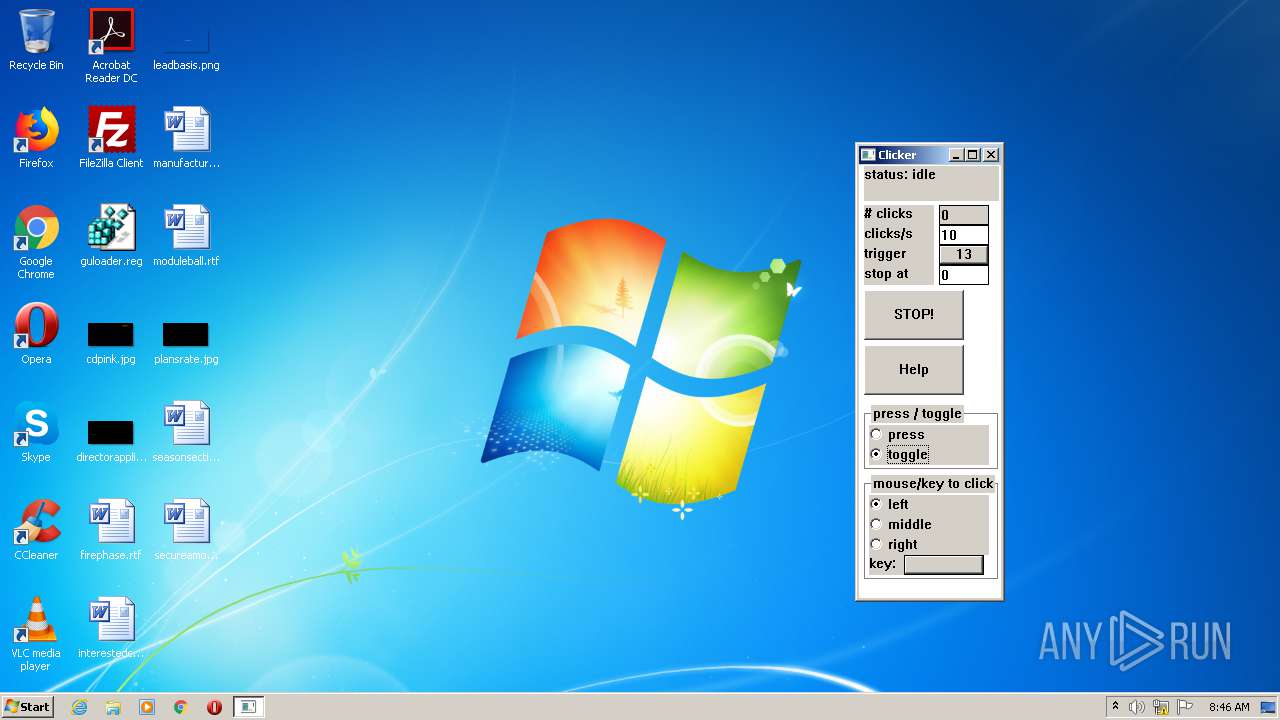The image size is (1280, 720).
Task: Click the STOP! button in Clicker
Action: [x=914, y=314]
